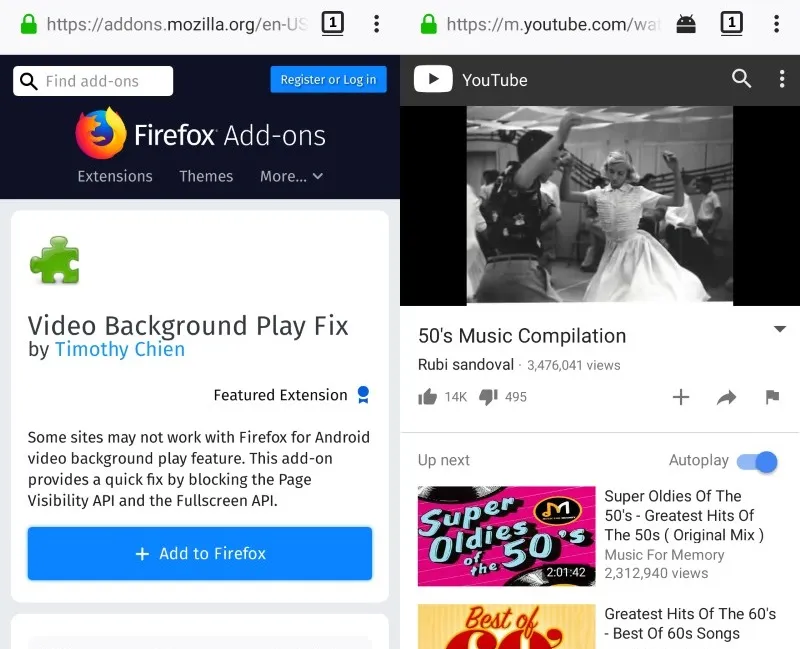Report the video using the flag icon
Image resolution: width=800 pixels, height=649 pixels.
(x=773, y=397)
